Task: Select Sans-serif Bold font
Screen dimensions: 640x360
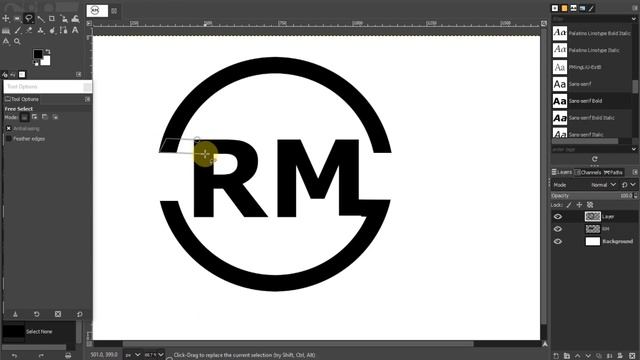Action: [592, 101]
